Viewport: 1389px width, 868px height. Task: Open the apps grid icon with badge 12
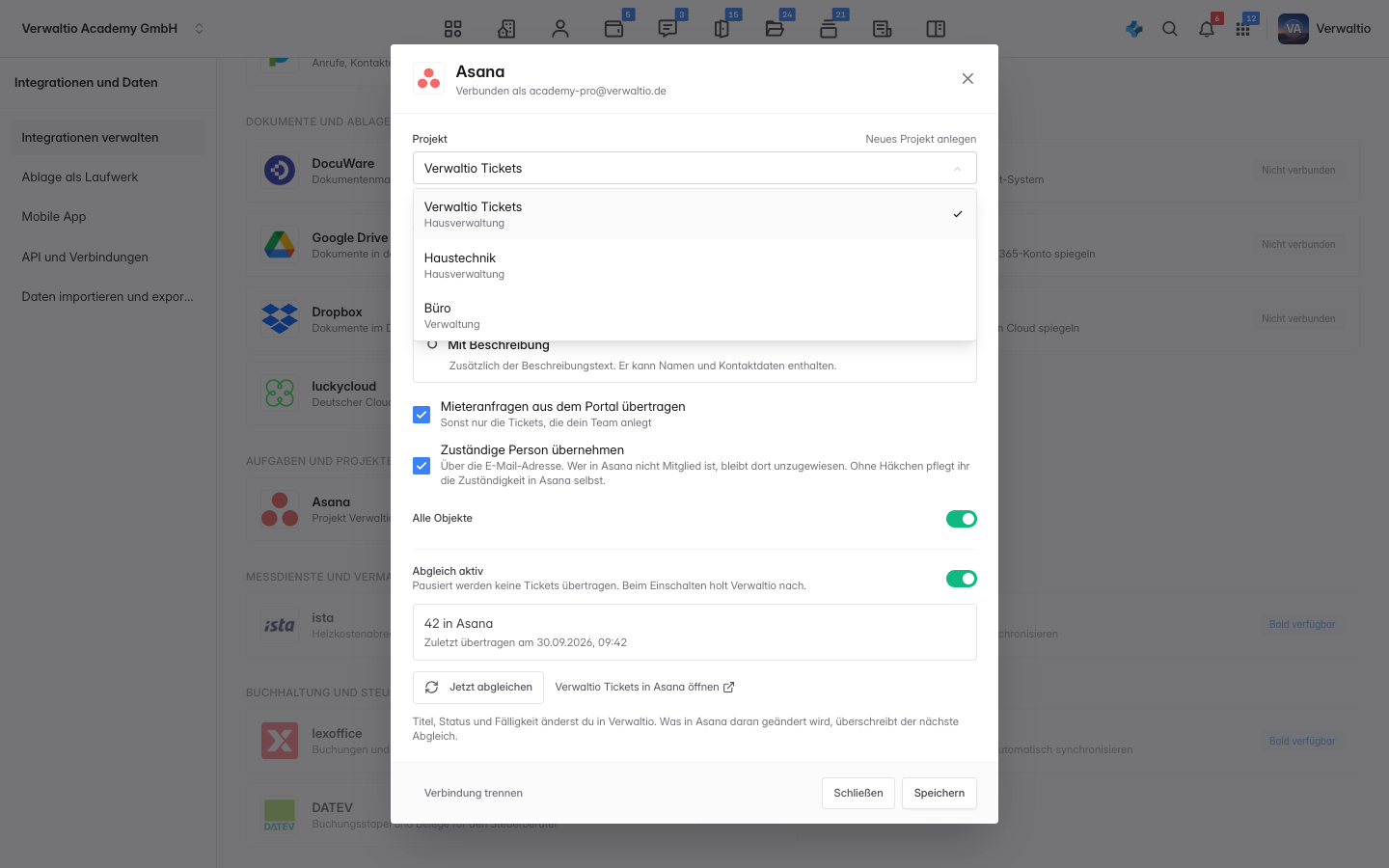[x=1243, y=29]
